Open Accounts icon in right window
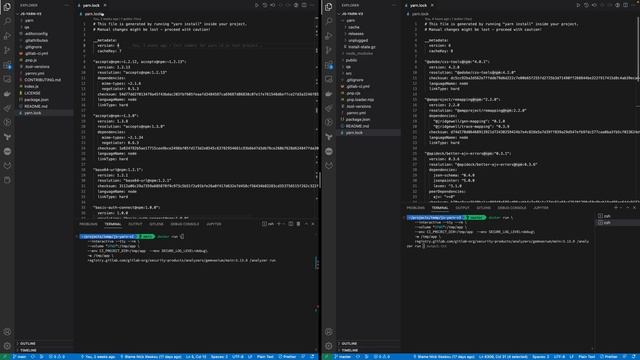Screen dimensions: 640x360 [329, 332]
